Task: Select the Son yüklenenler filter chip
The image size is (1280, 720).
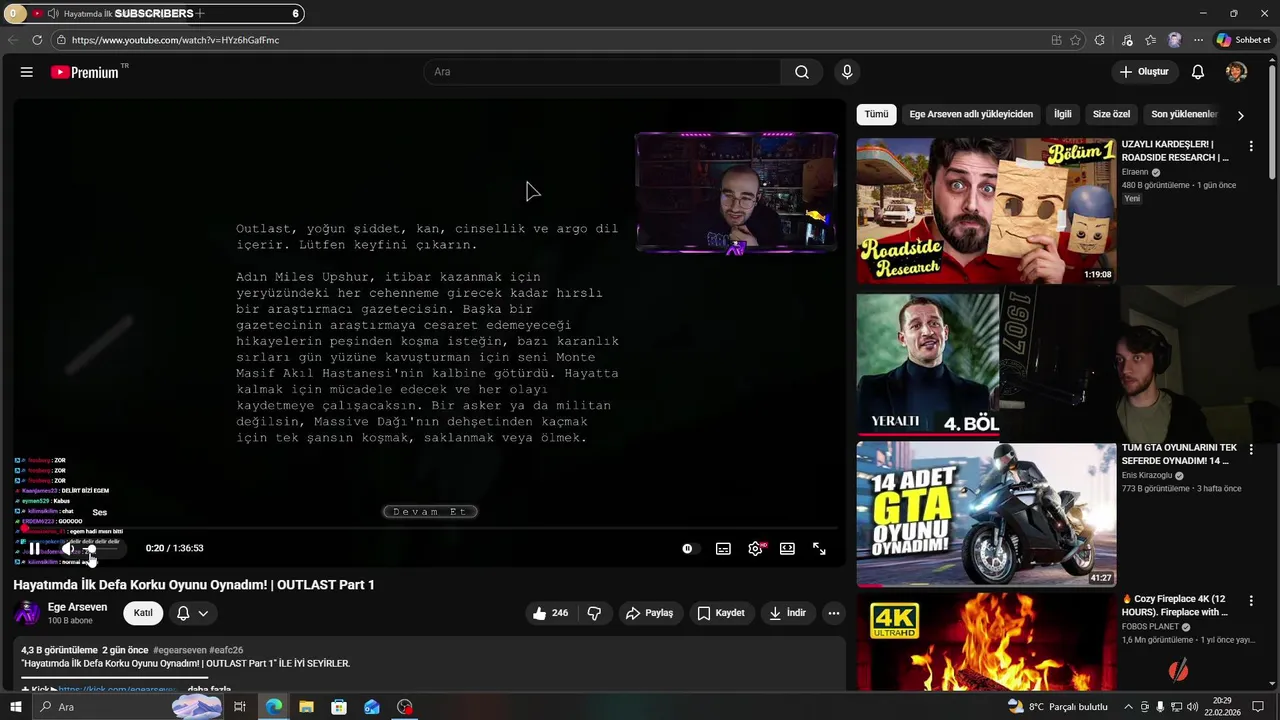Action: point(1184,114)
